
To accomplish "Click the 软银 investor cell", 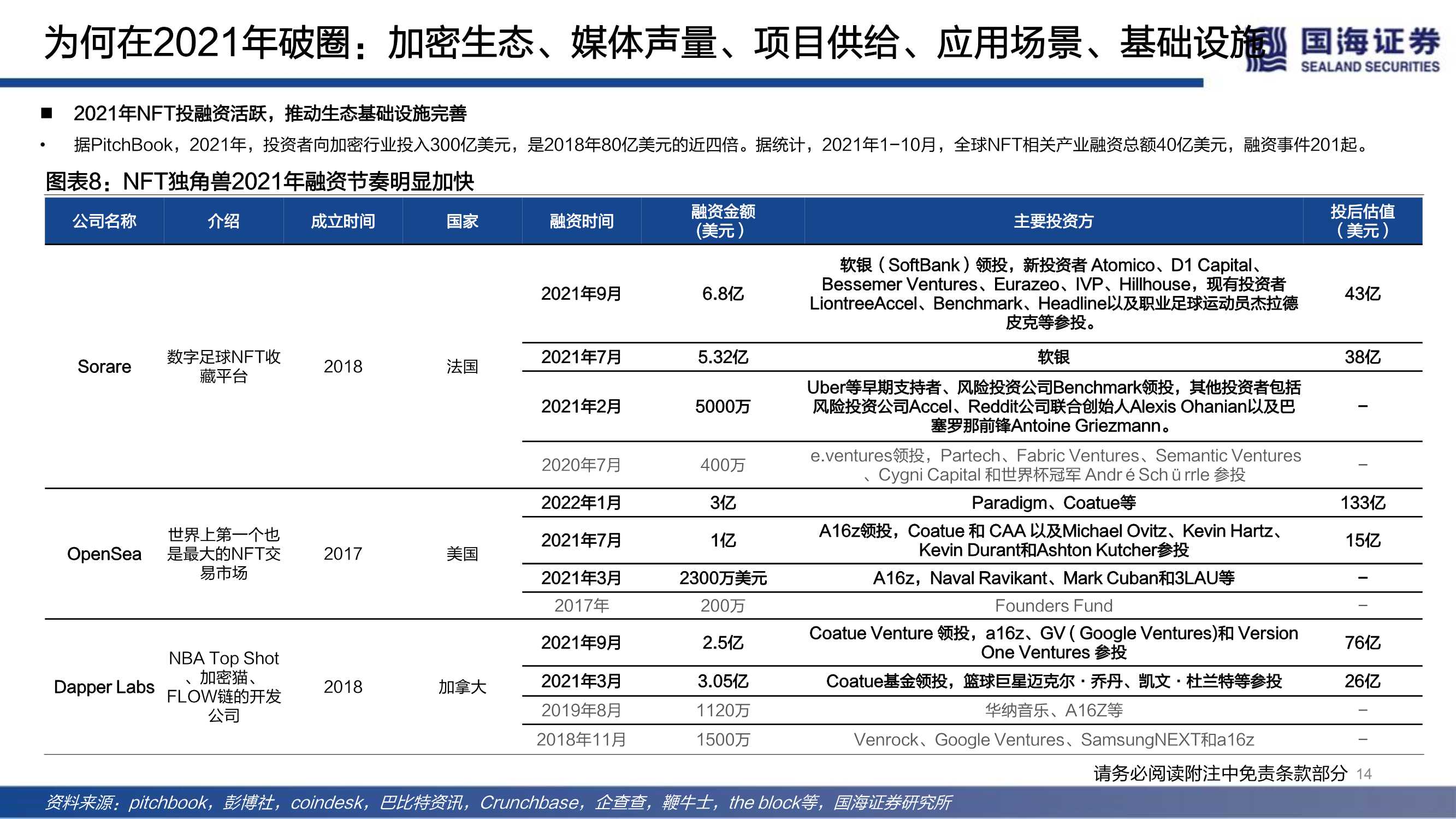I will (x=1053, y=357).
